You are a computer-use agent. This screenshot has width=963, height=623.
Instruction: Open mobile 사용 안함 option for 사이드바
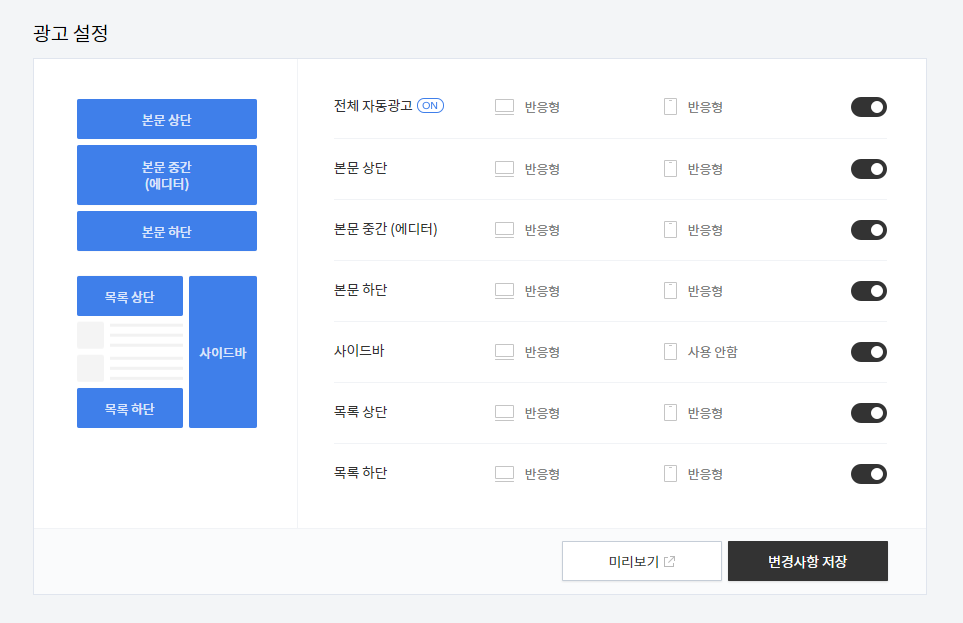pyautogui.click(x=712, y=351)
